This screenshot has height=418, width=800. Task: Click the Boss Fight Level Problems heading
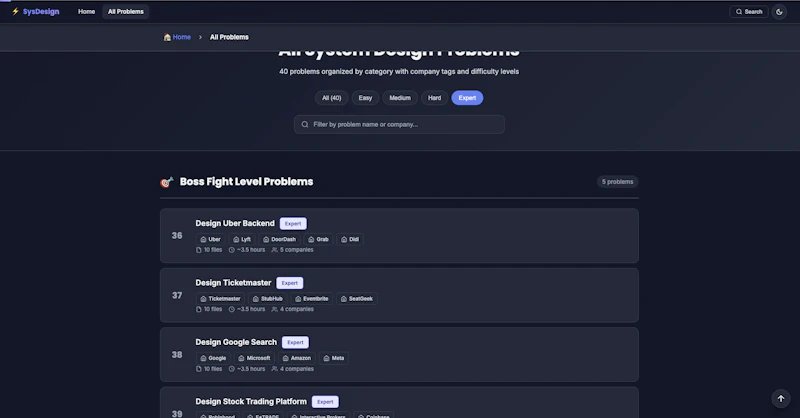(x=246, y=182)
